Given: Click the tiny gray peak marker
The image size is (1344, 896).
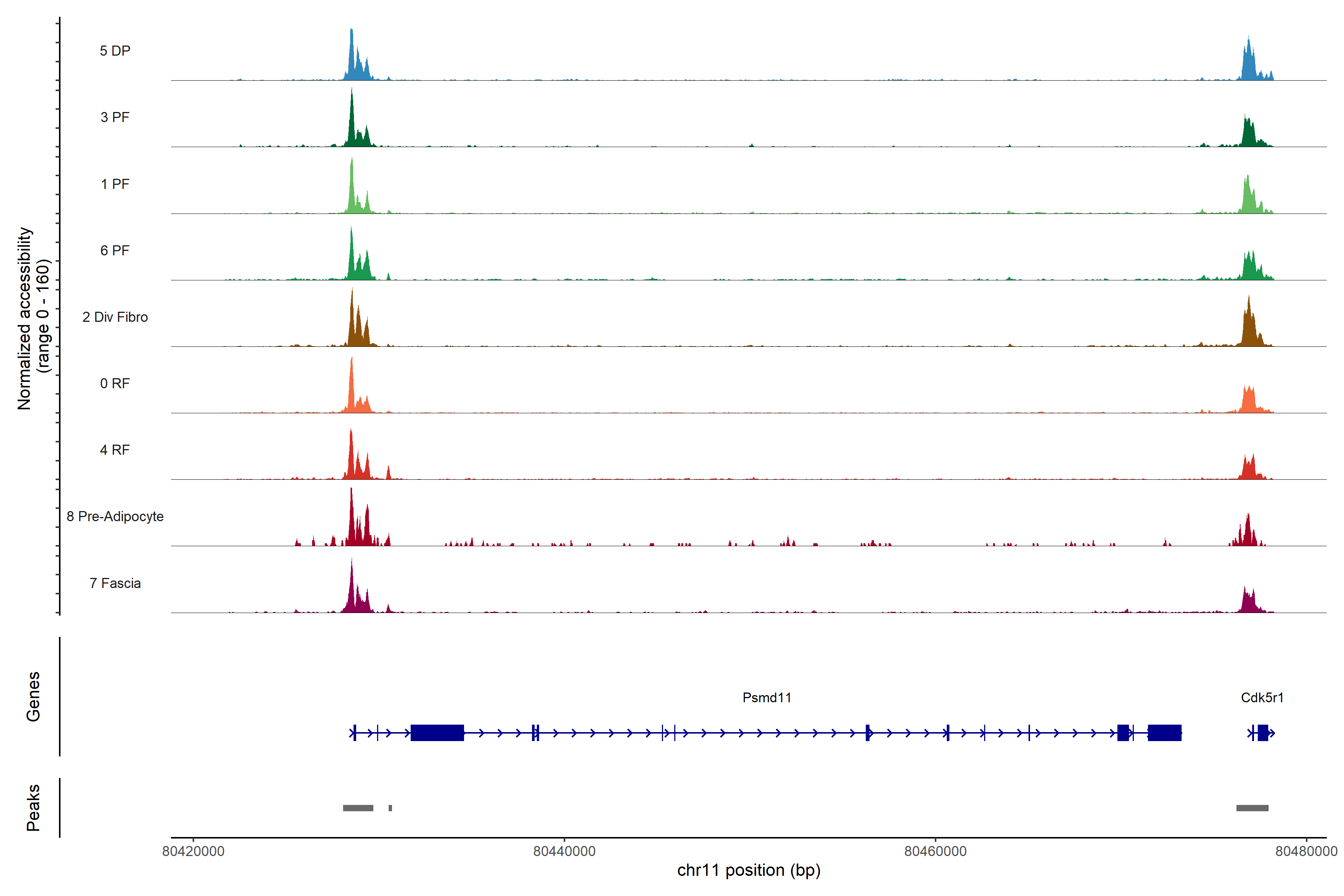Looking at the screenshot, I should point(390,808).
